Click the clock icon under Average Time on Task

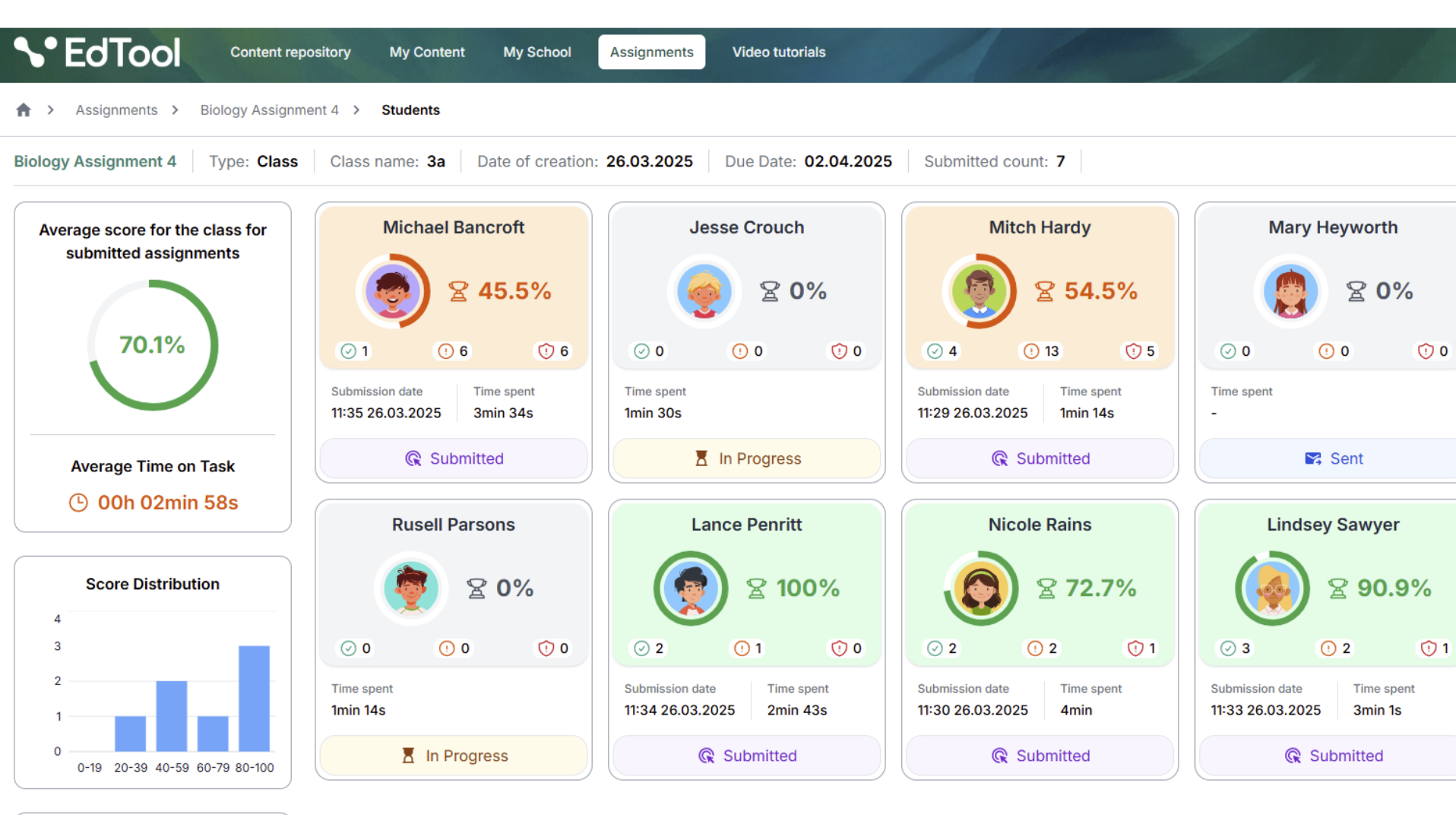(x=78, y=503)
